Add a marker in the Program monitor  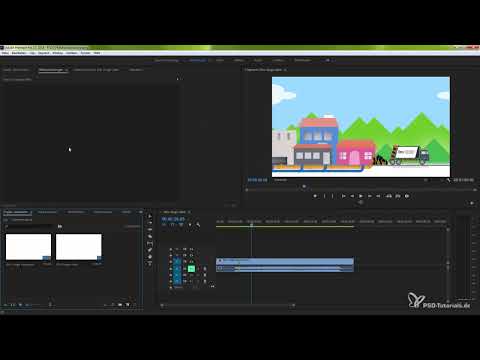(x=315, y=196)
